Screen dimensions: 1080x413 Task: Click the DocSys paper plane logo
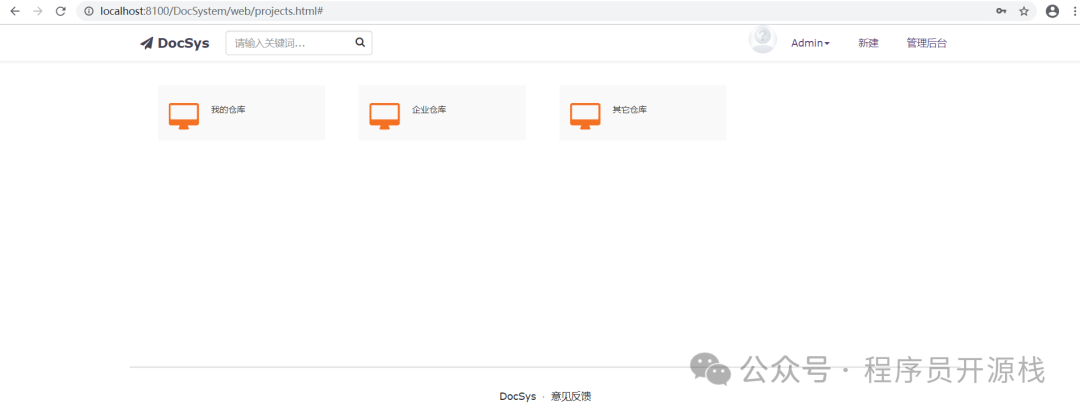tap(146, 43)
